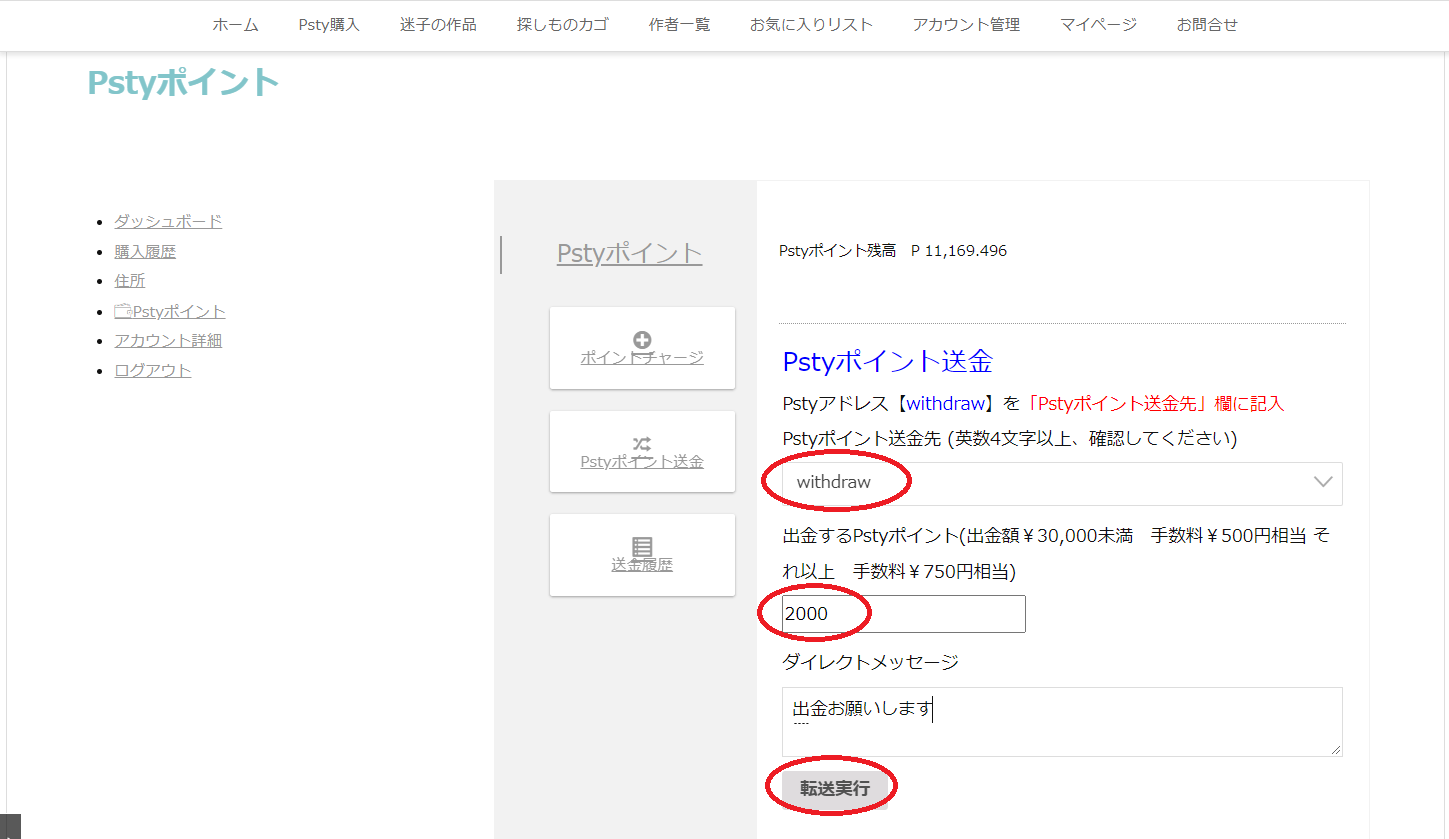
Task: Click plus icon on ポイントチャージ card
Action: 642,341
